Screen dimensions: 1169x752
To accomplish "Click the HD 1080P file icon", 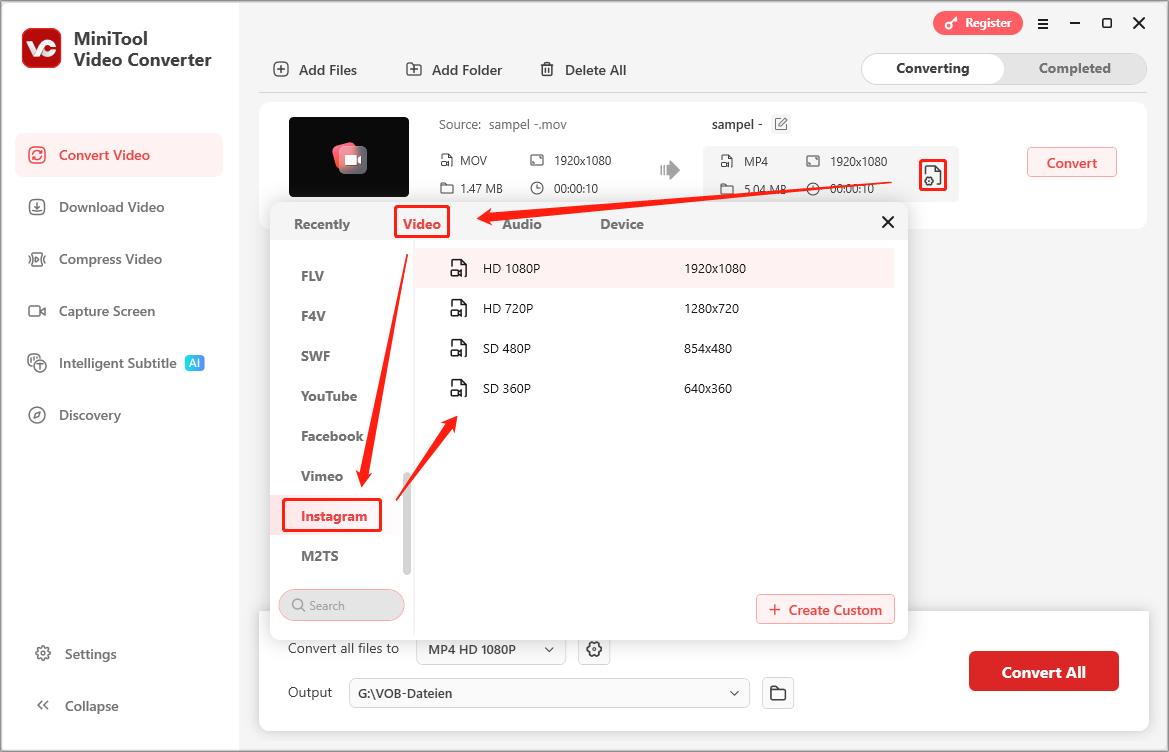I will point(459,268).
